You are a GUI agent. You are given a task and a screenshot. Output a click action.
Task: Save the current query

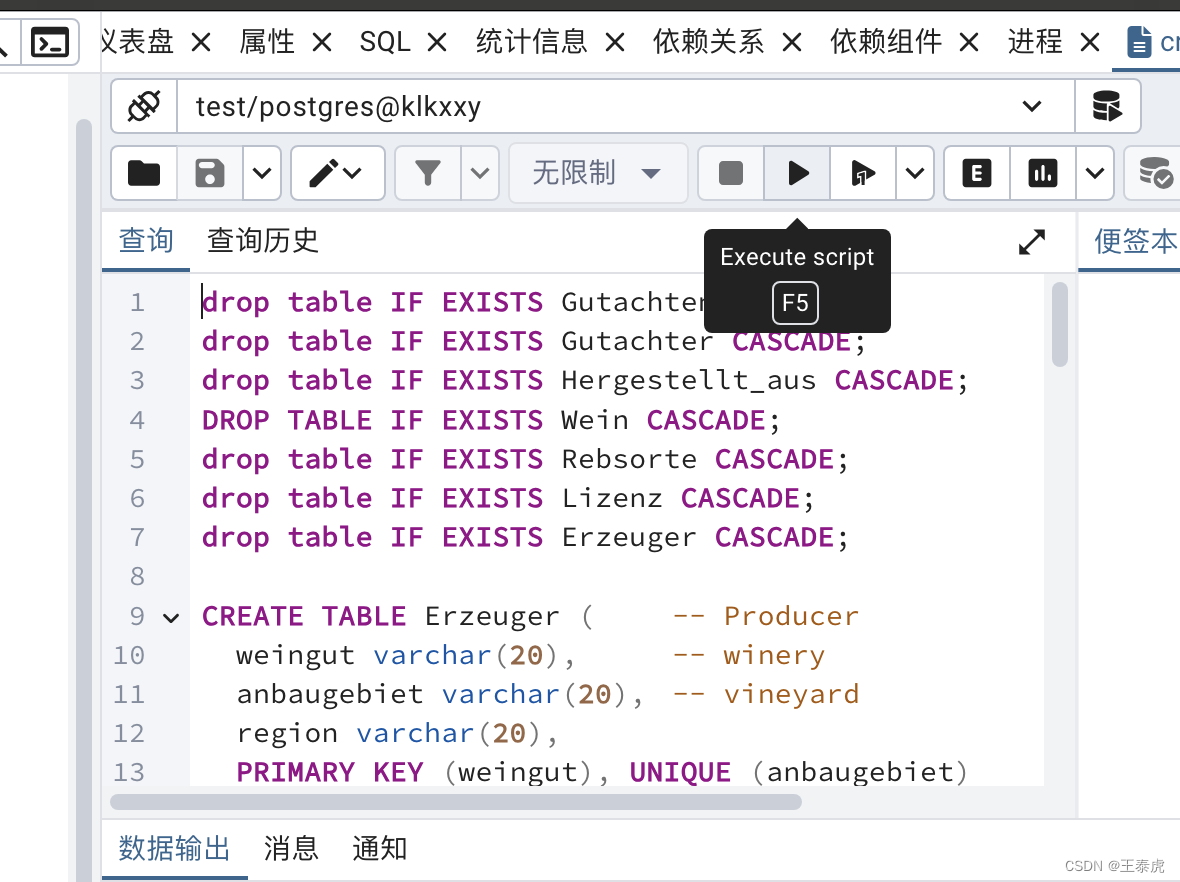(x=209, y=172)
